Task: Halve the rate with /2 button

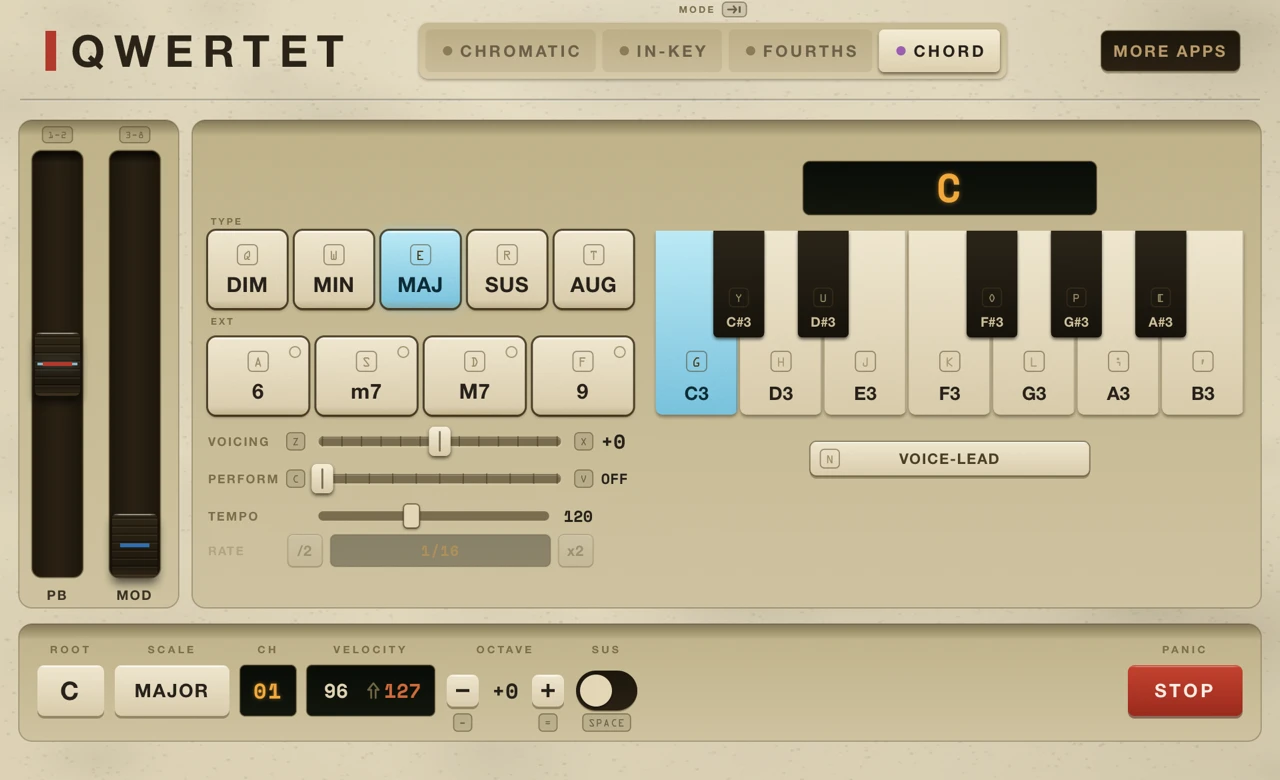Action: click(x=305, y=551)
